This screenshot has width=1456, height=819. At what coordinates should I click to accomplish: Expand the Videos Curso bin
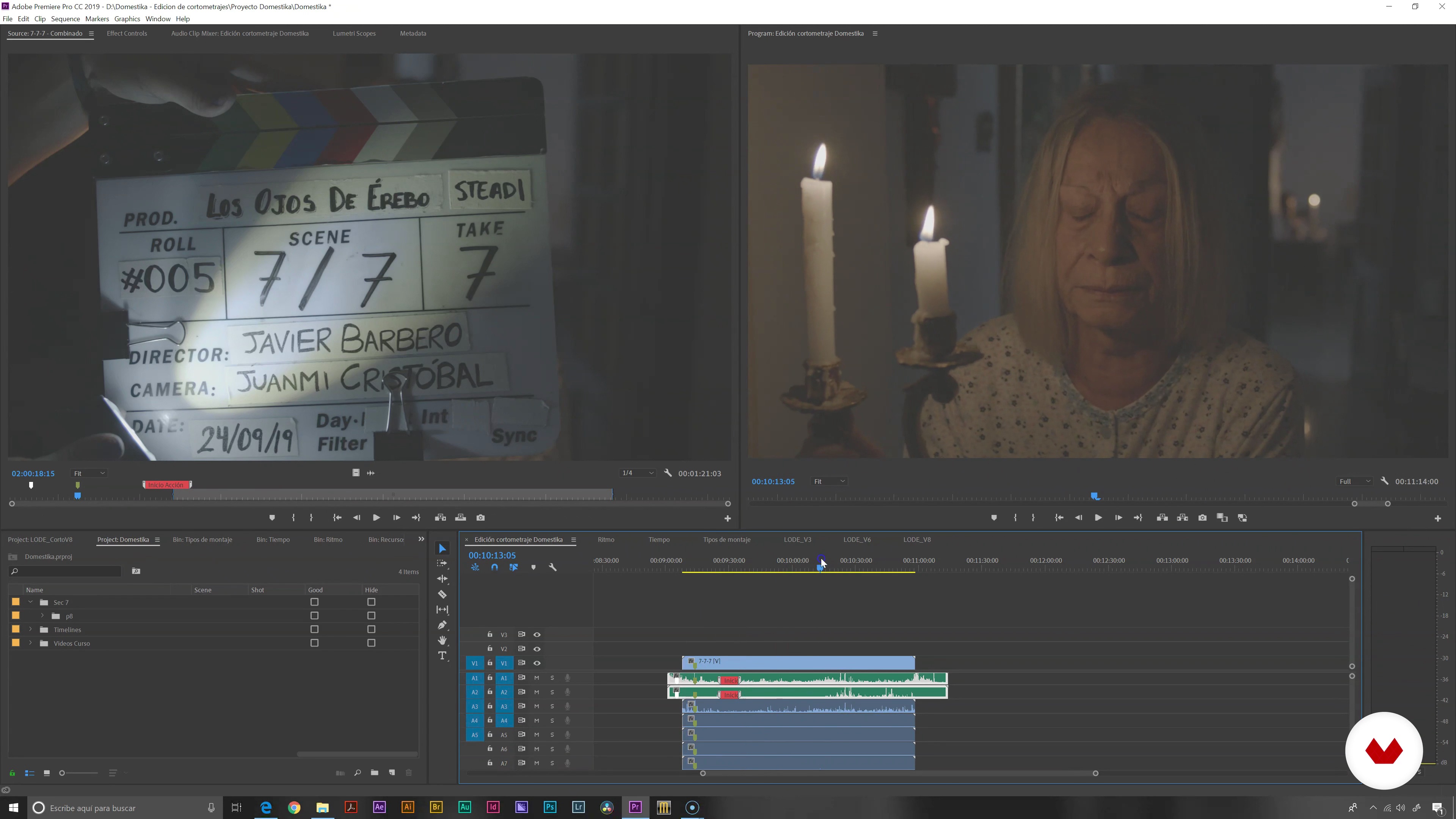(x=30, y=643)
